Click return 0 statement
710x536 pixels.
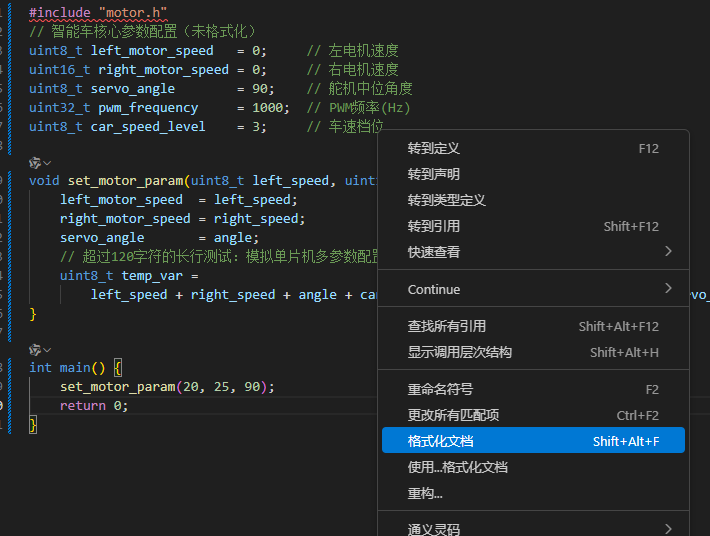click(94, 406)
